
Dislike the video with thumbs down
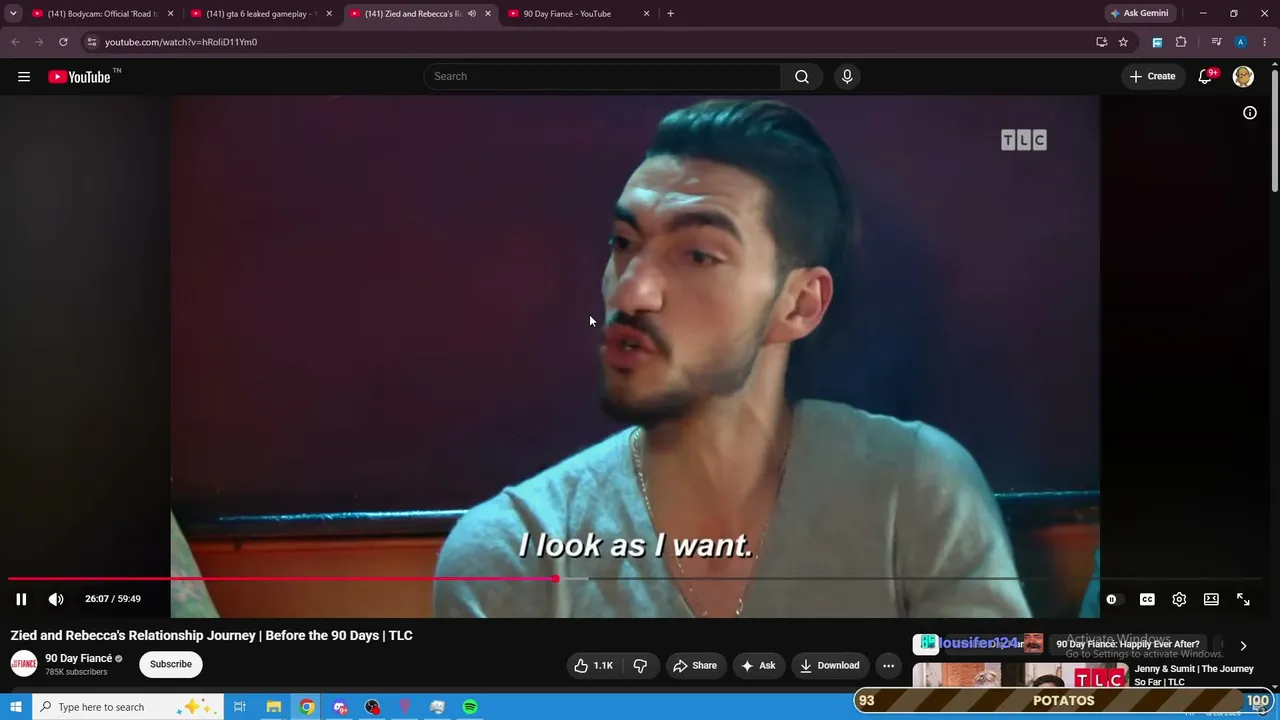point(640,665)
